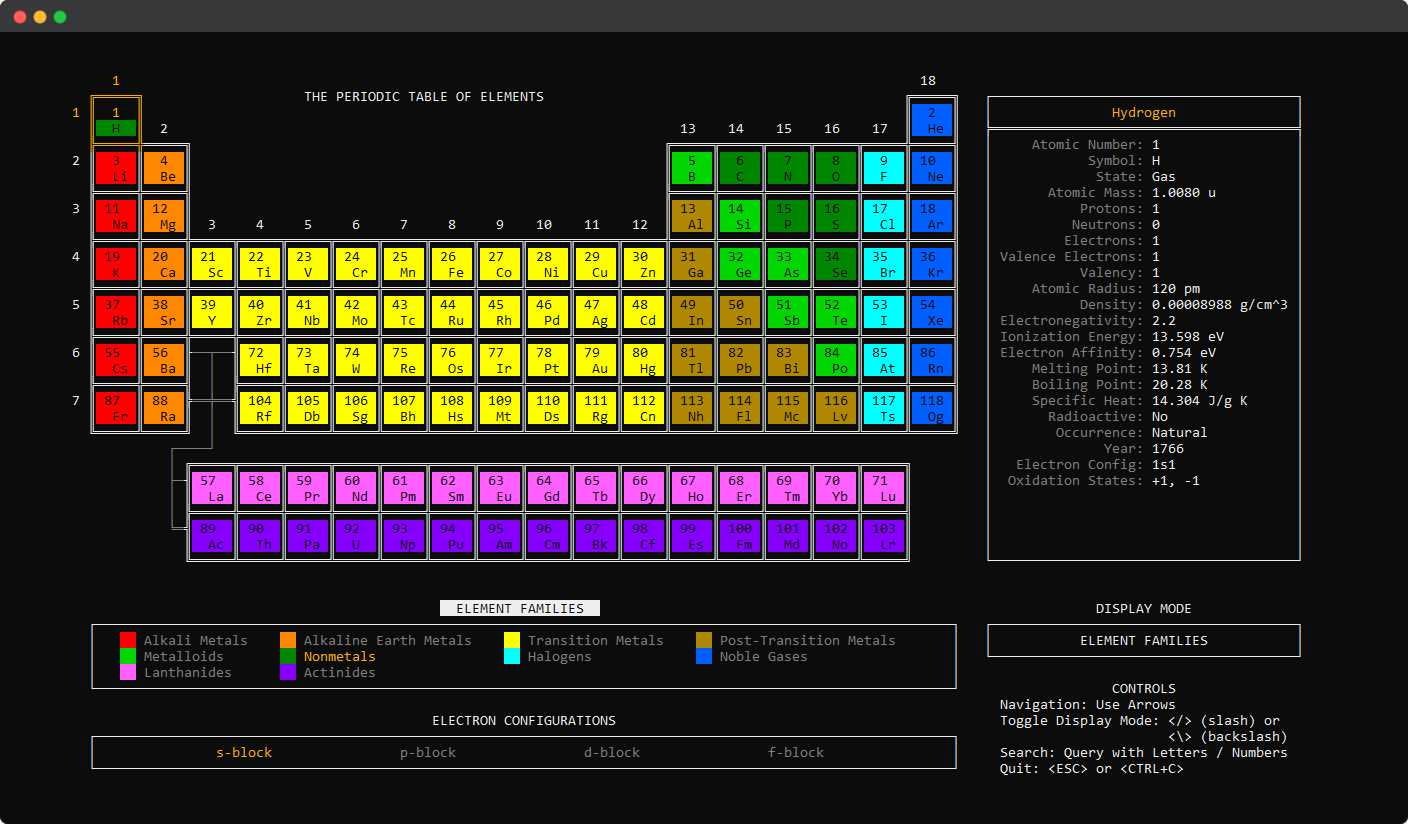Click the Silver (Ag) cell

596,312
